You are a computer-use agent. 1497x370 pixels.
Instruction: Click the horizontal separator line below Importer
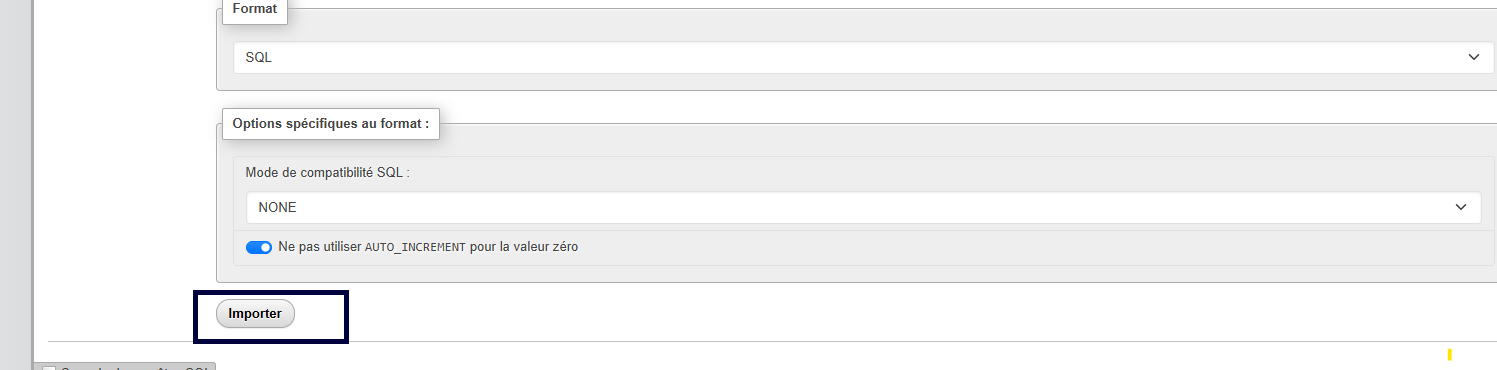[x=772, y=341]
